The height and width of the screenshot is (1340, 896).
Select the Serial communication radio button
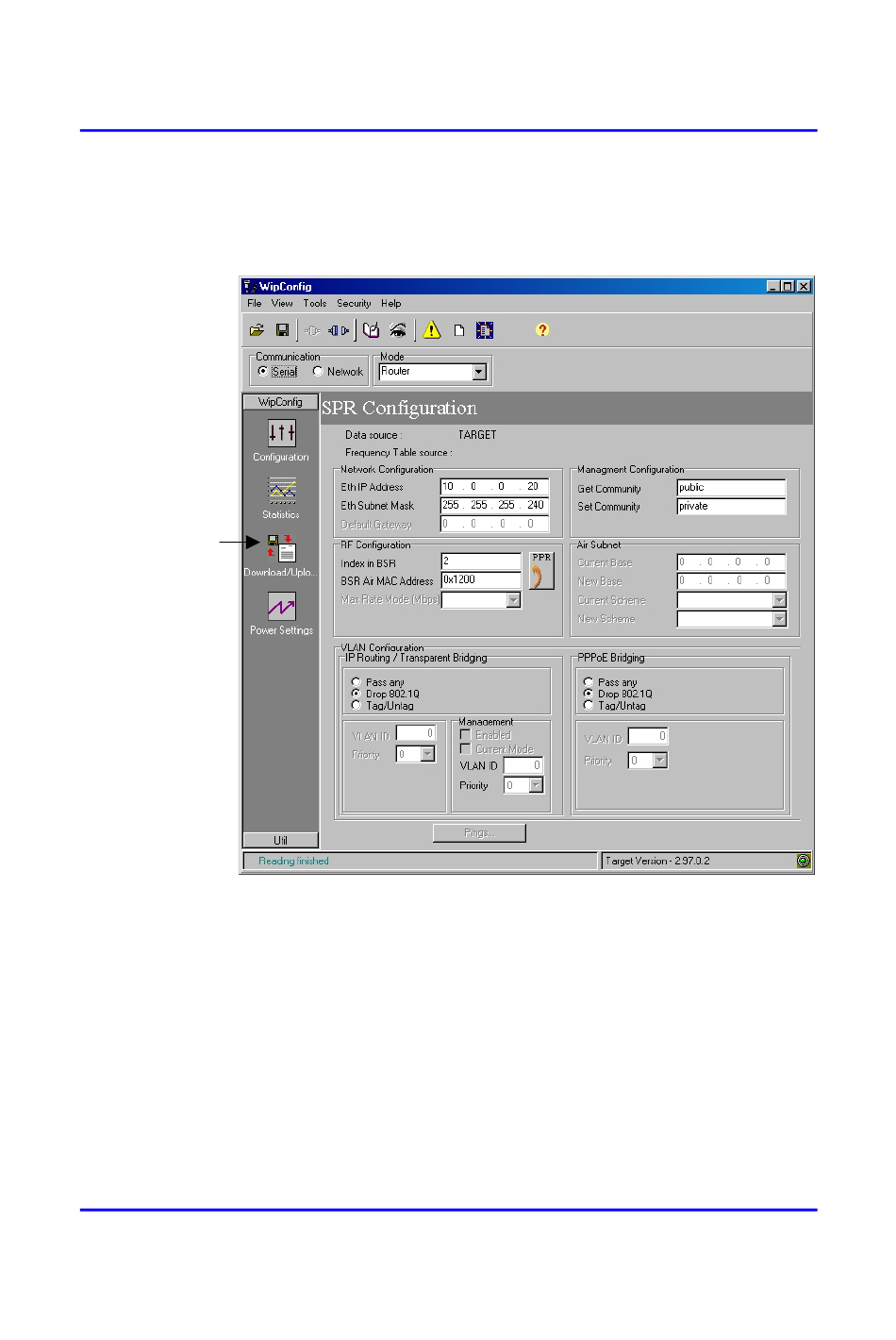click(x=263, y=371)
